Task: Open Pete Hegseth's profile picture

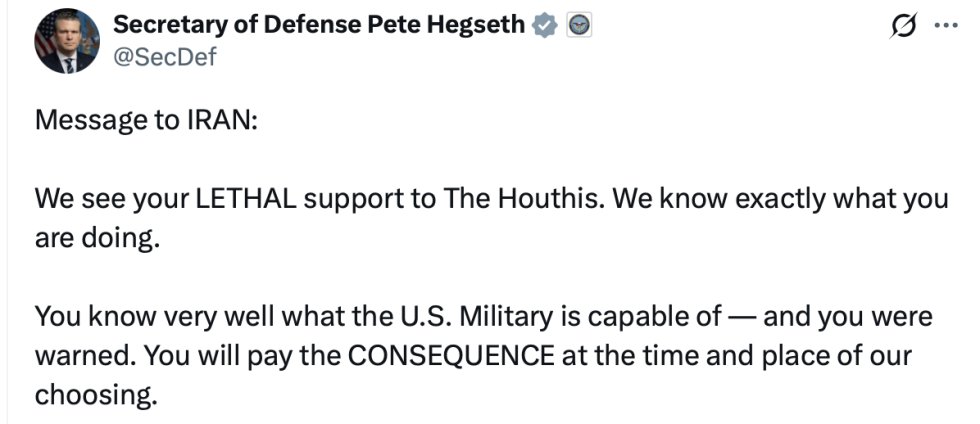Action: coord(67,42)
